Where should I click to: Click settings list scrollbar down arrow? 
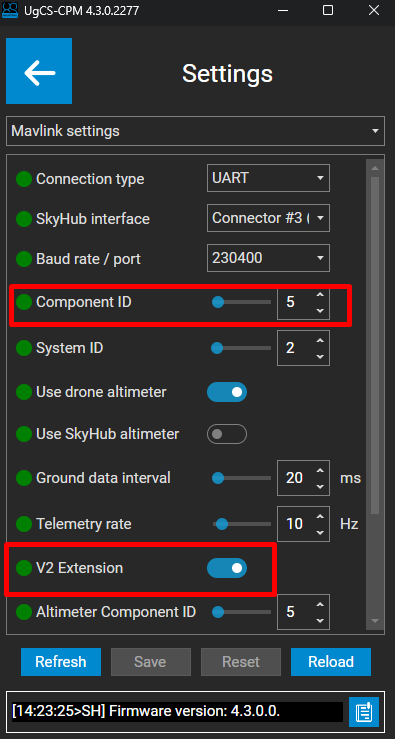pyautogui.click(x=375, y=621)
